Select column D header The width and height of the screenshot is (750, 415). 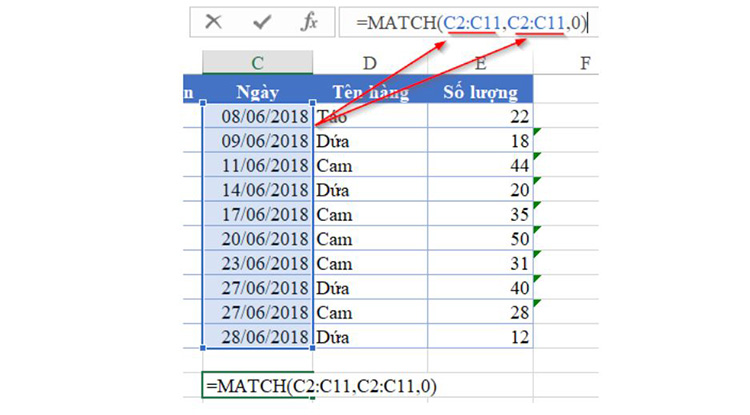(x=370, y=63)
